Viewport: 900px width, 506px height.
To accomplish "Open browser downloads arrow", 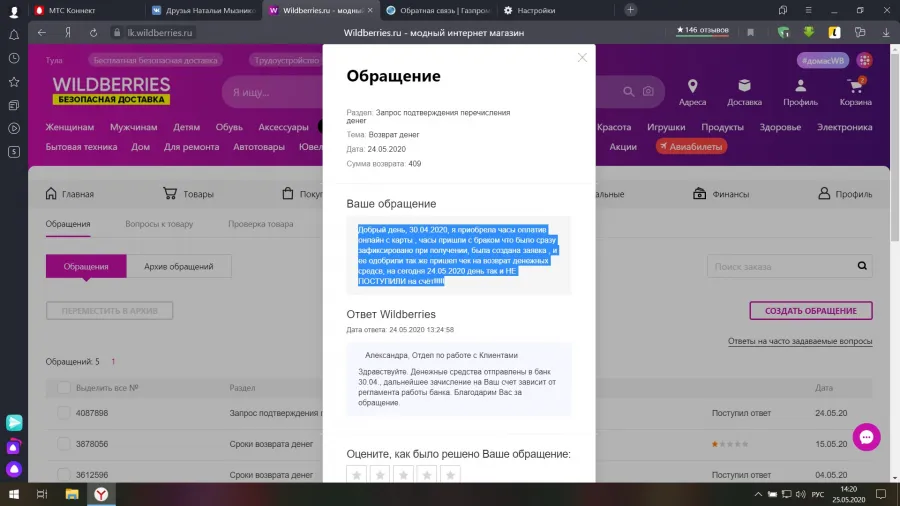I will pos(886,33).
